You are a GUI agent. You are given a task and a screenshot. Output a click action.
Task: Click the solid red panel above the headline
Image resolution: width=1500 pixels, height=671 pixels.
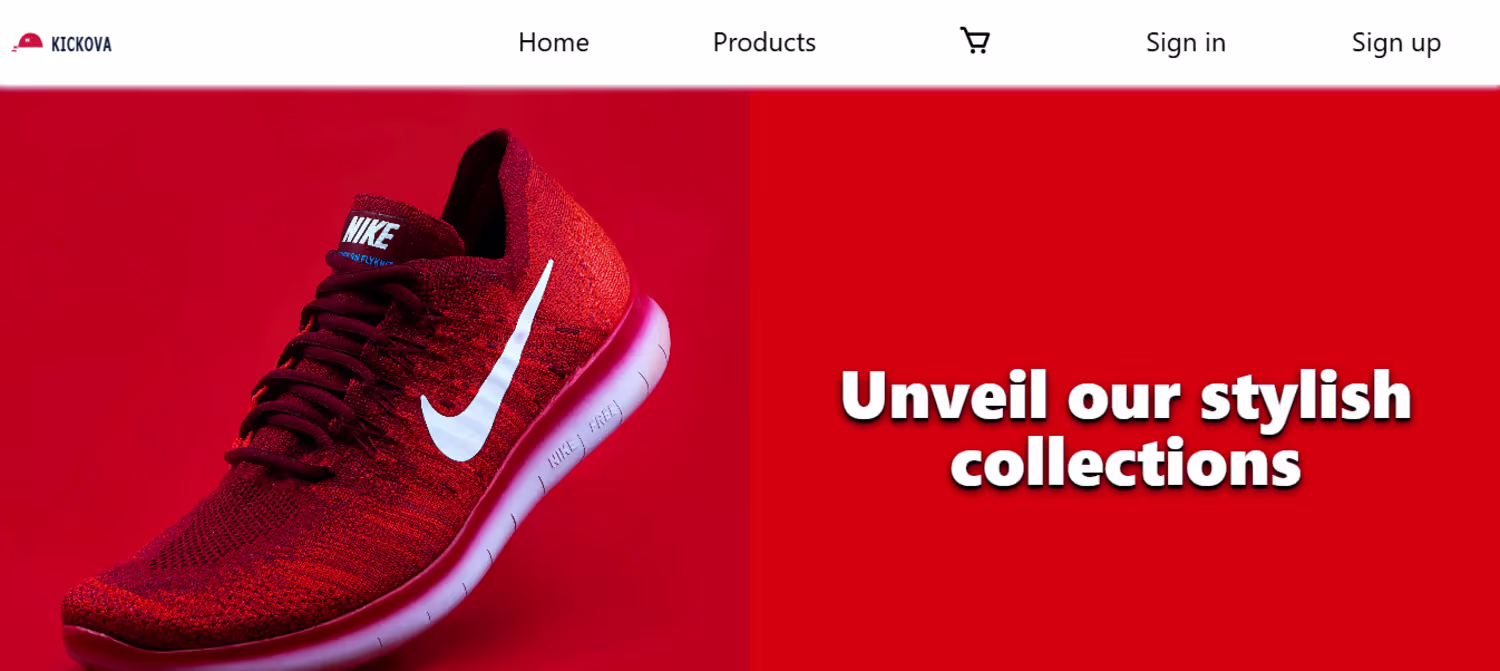coord(1125,220)
